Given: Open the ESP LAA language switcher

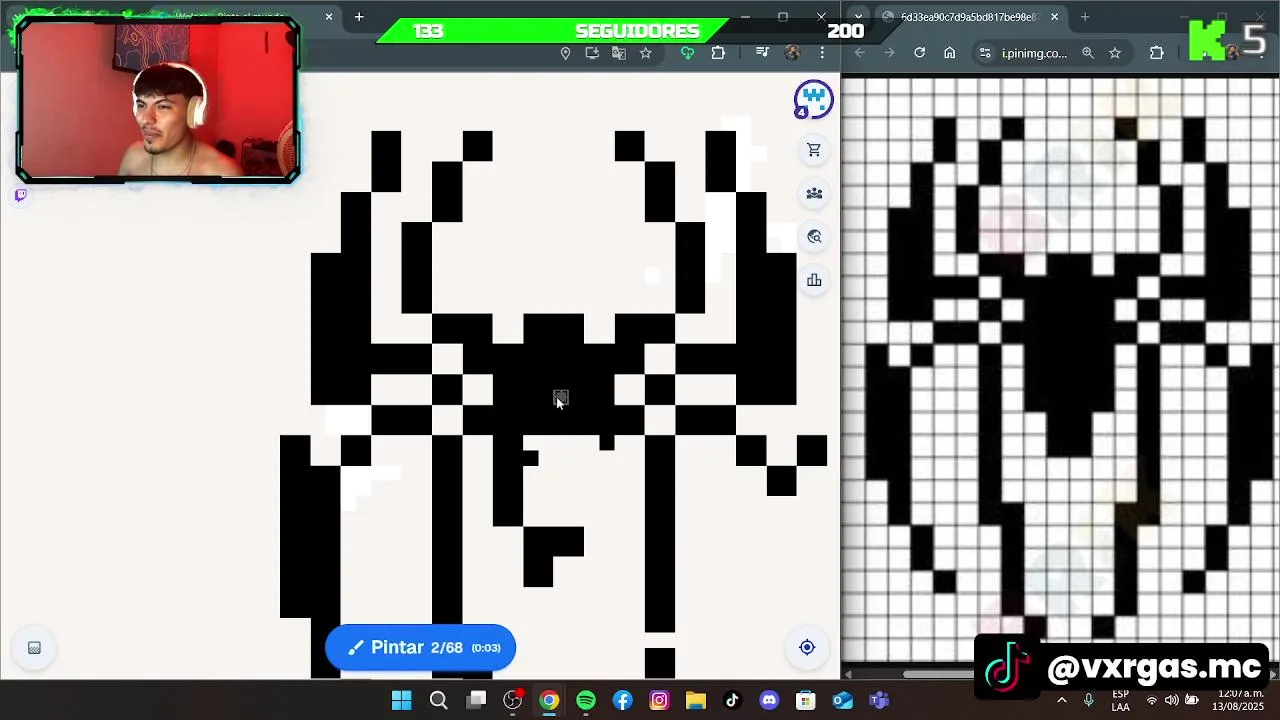Looking at the screenshot, I should click(x=1121, y=700).
